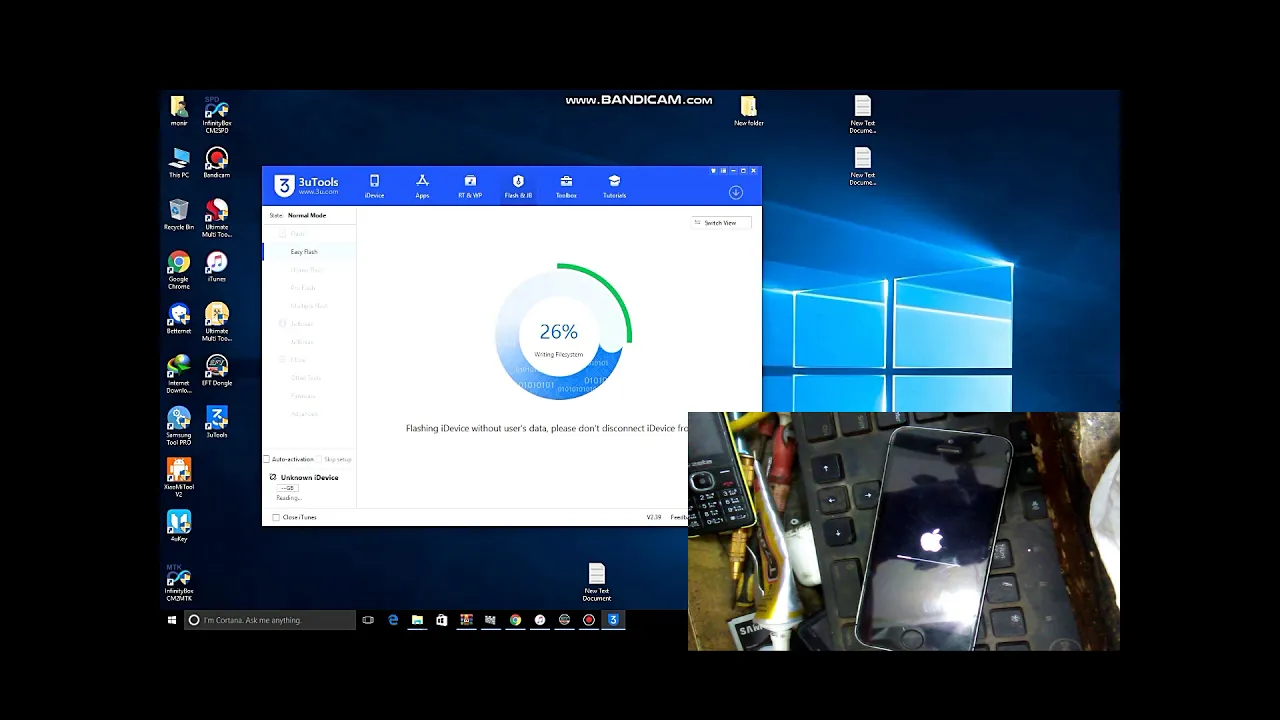Switch to the RT & WP tab

pos(470,186)
